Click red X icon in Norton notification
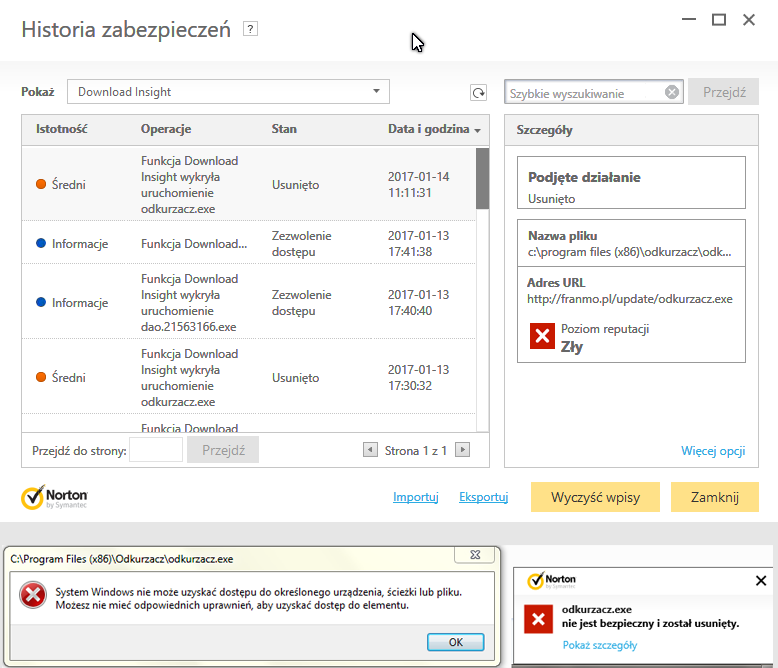Viewport: 778px width, 668px height. click(x=538, y=619)
